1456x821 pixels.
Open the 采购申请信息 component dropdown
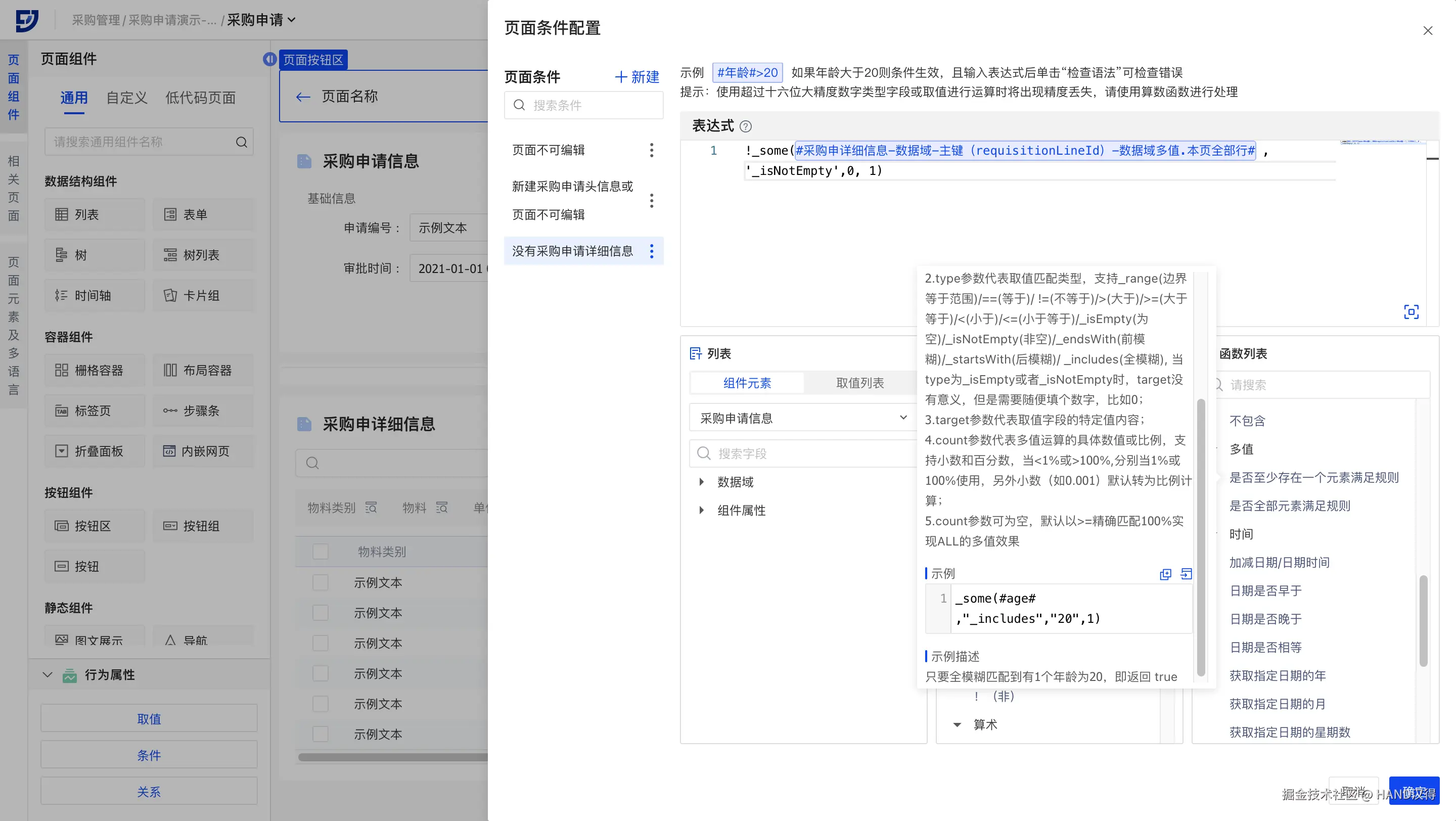[803, 418]
